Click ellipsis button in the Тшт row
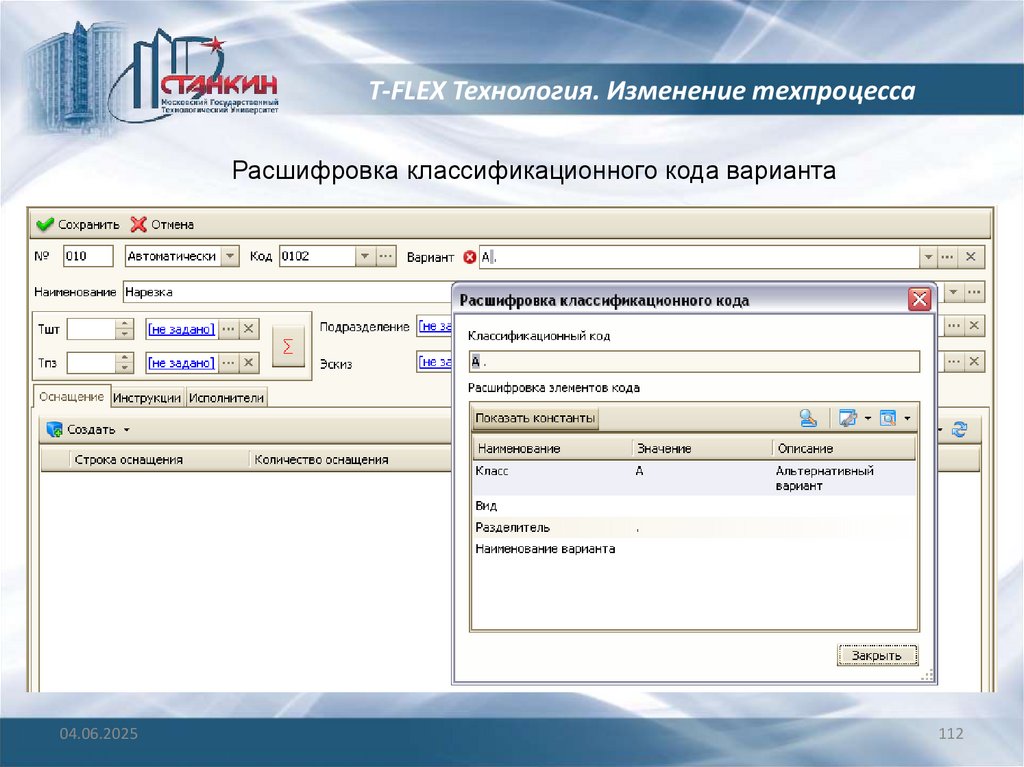1024x767 pixels. [x=228, y=329]
